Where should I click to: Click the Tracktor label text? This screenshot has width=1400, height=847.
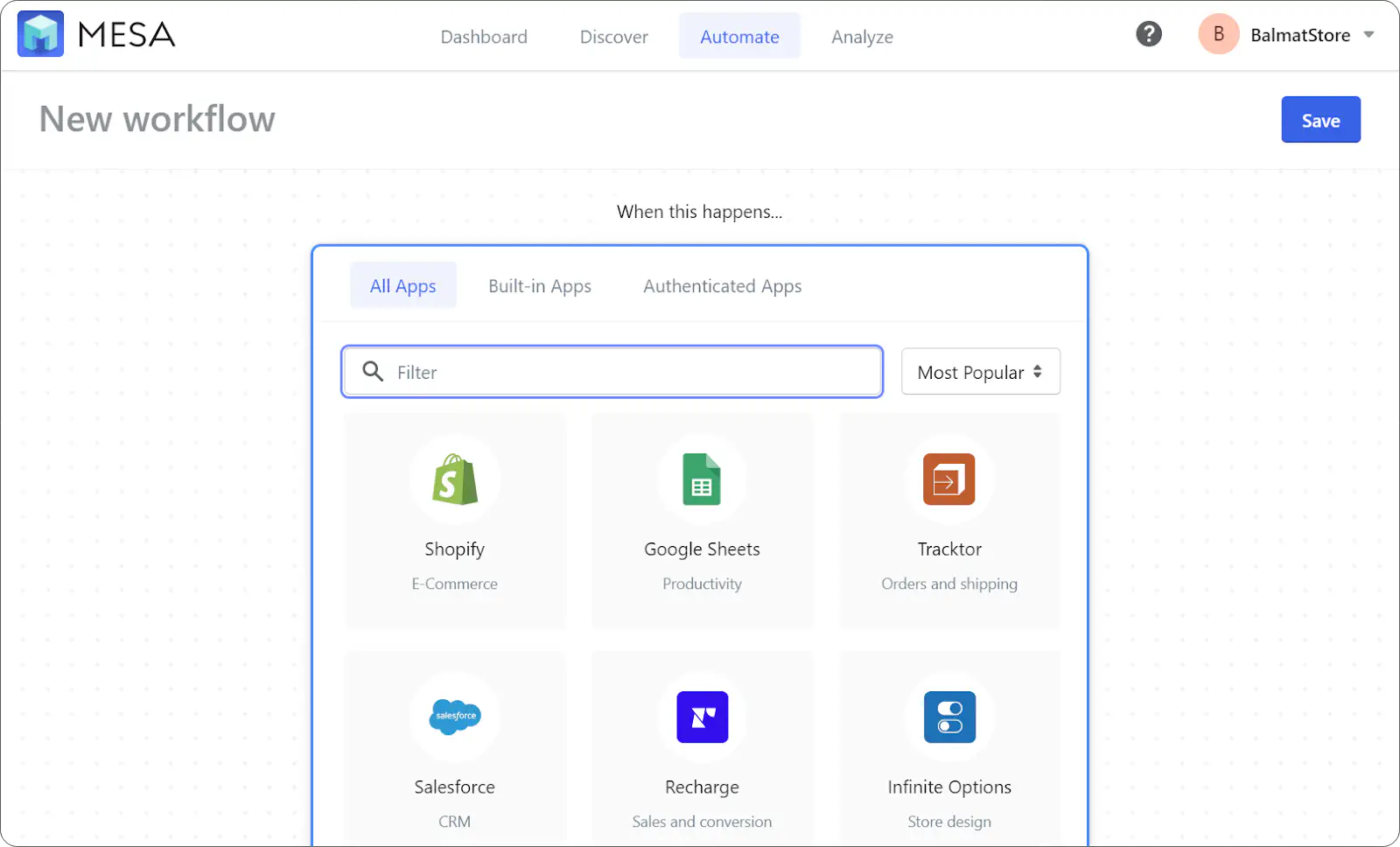coord(949,549)
